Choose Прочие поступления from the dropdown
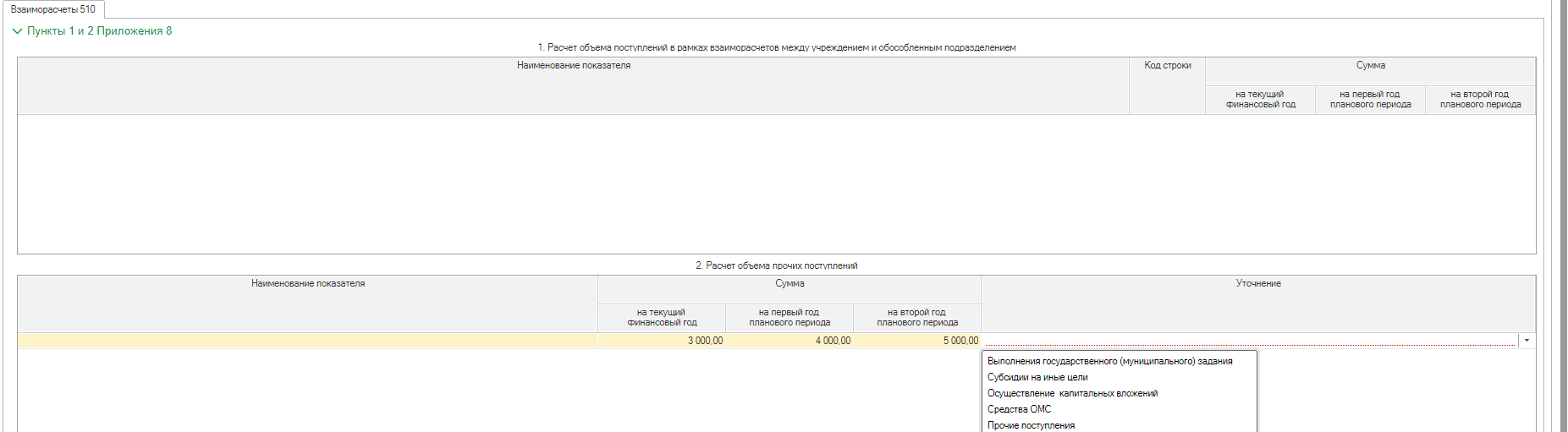This screenshot has height=432, width=1568. 1031,425
